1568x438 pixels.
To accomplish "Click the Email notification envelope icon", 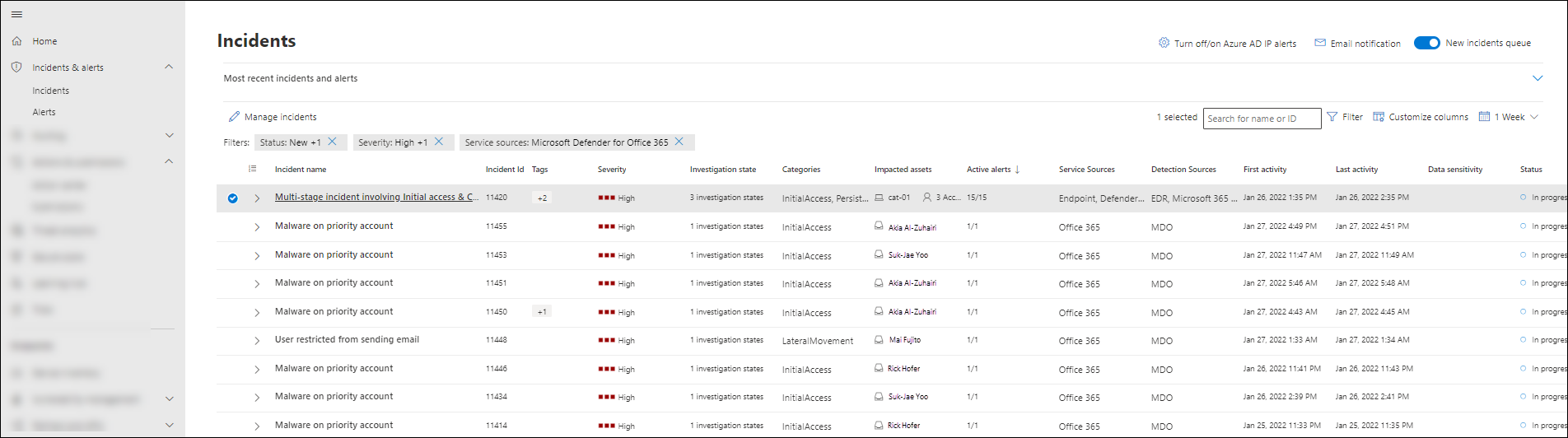I will tap(1320, 43).
